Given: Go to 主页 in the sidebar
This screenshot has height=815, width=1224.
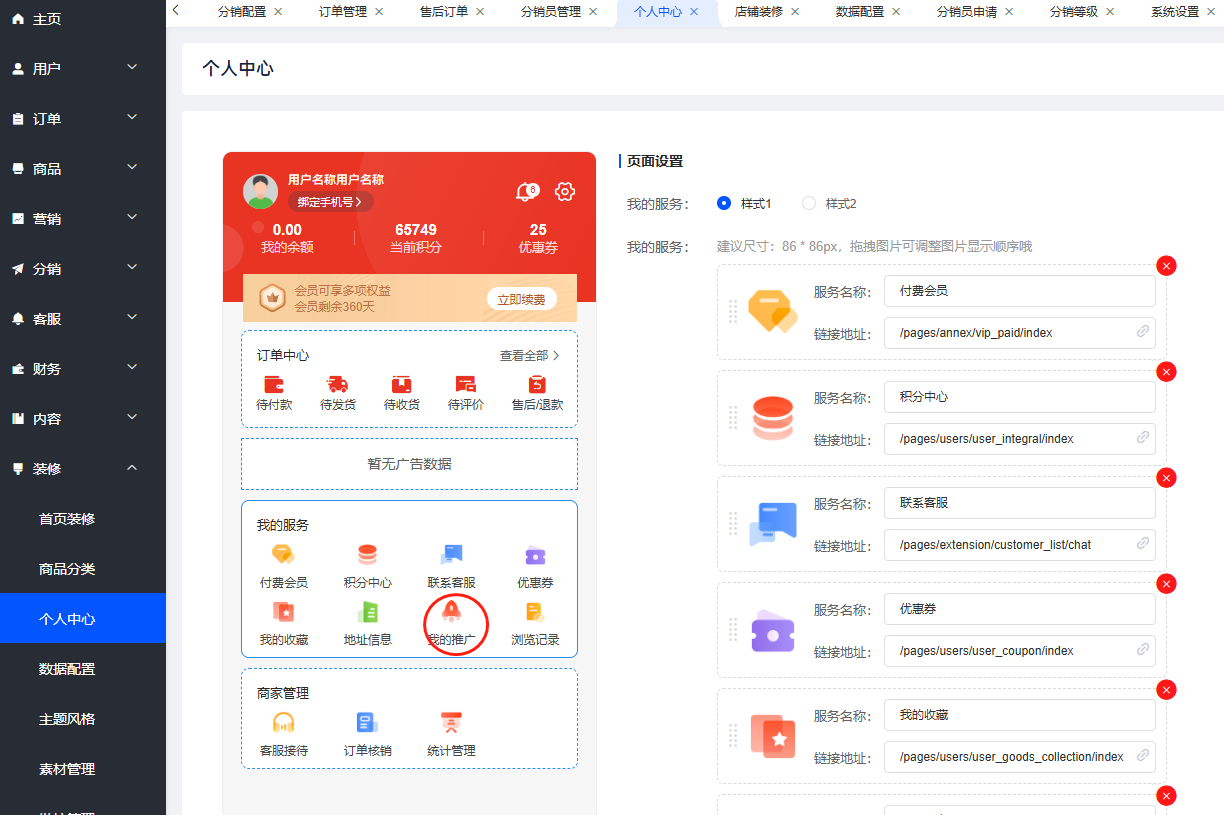Looking at the screenshot, I should pyautogui.click(x=83, y=19).
